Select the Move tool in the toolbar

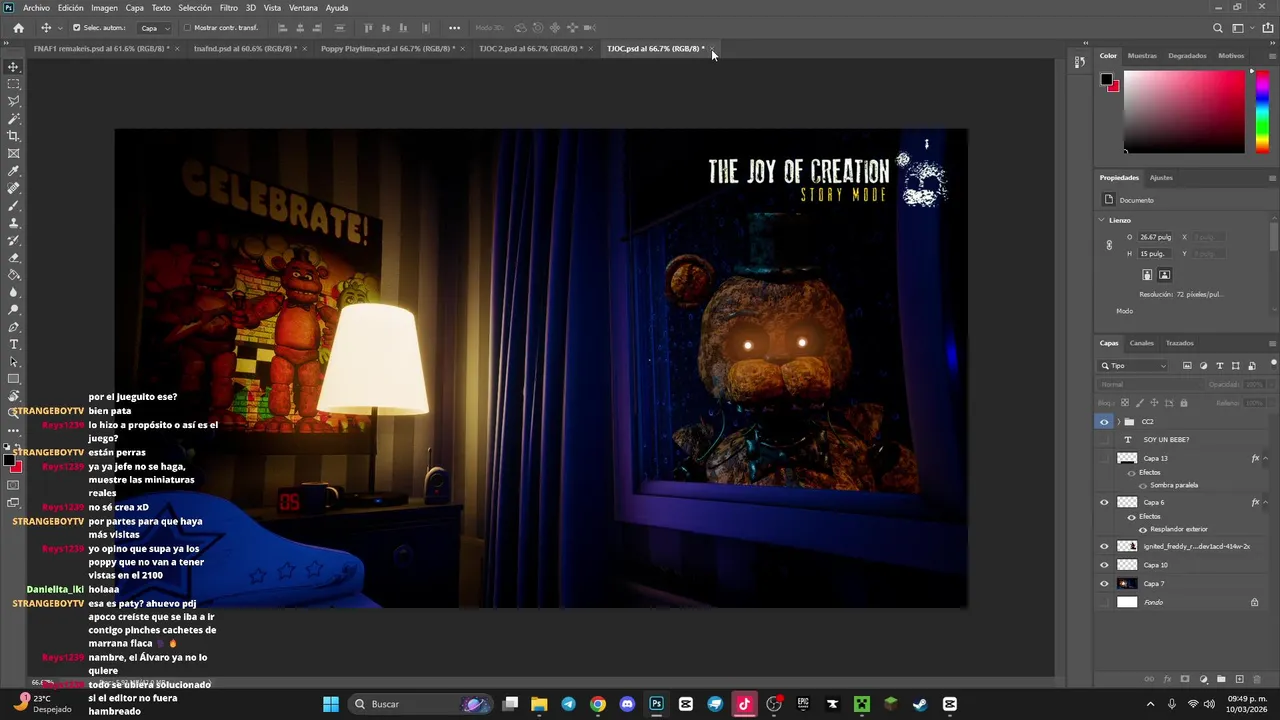point(13,67)
